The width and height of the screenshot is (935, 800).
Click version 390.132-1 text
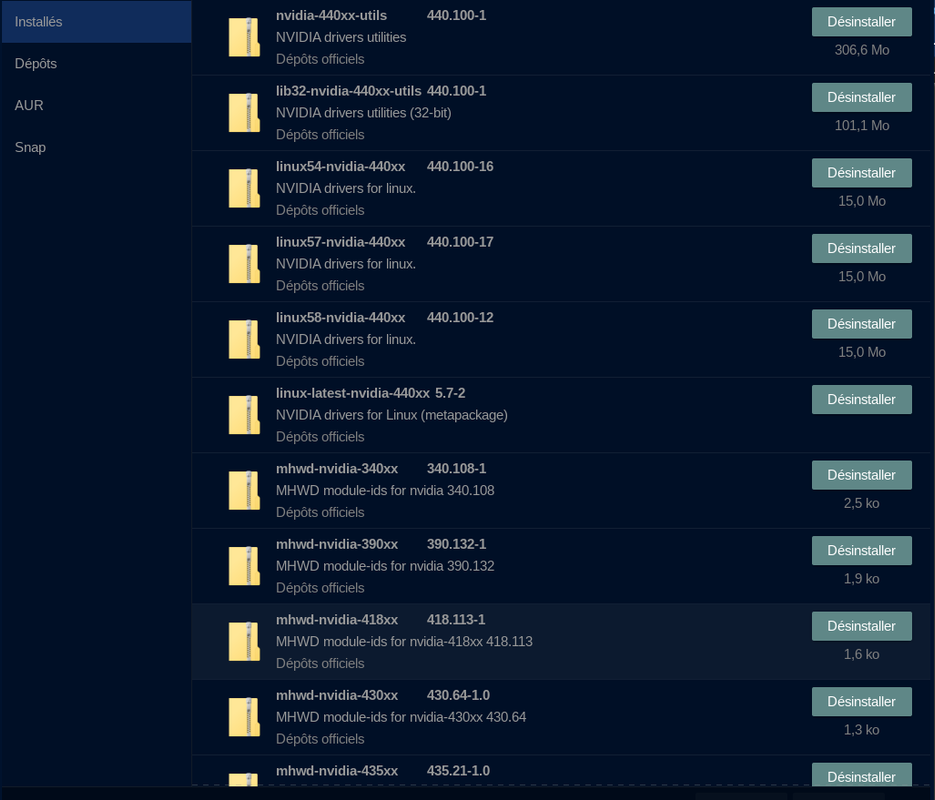pos(457,544)
